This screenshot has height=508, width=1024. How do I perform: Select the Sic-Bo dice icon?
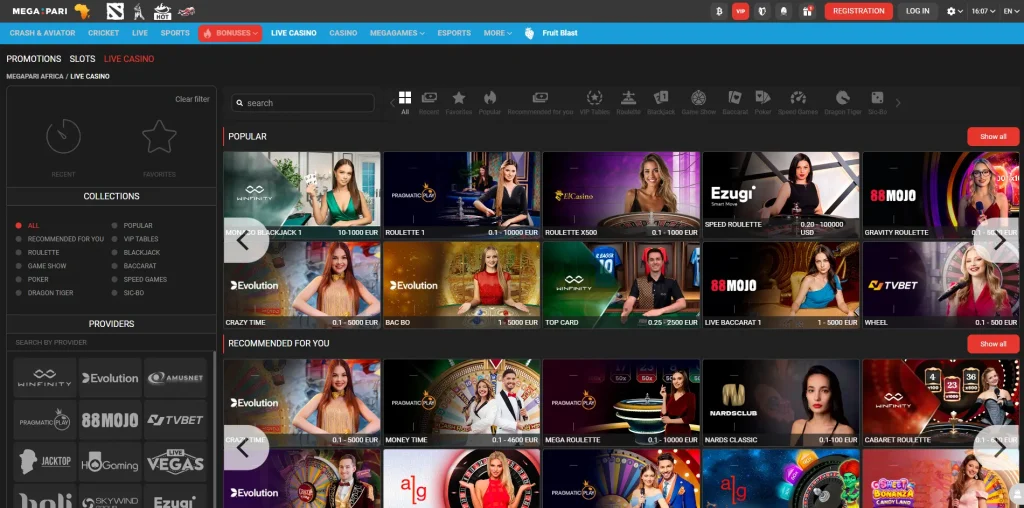877,100
